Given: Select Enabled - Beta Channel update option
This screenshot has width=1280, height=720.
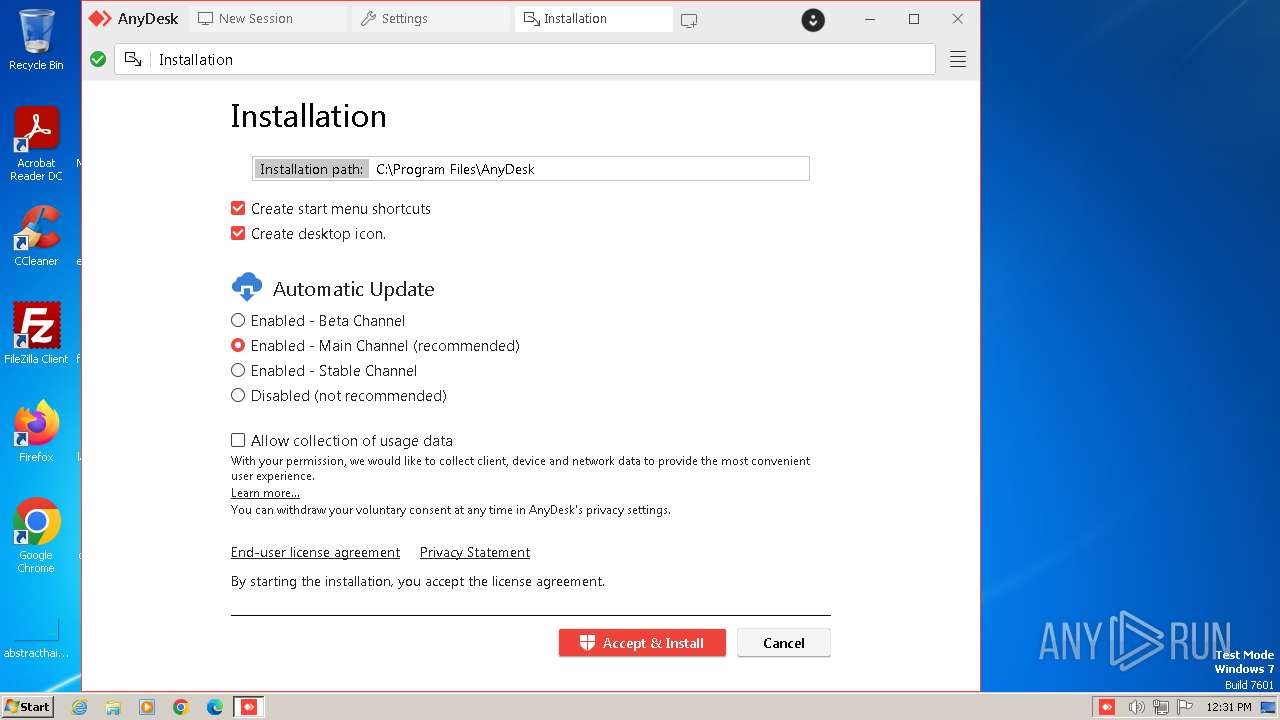Looking at the screenshot, I should coord(238,320).
